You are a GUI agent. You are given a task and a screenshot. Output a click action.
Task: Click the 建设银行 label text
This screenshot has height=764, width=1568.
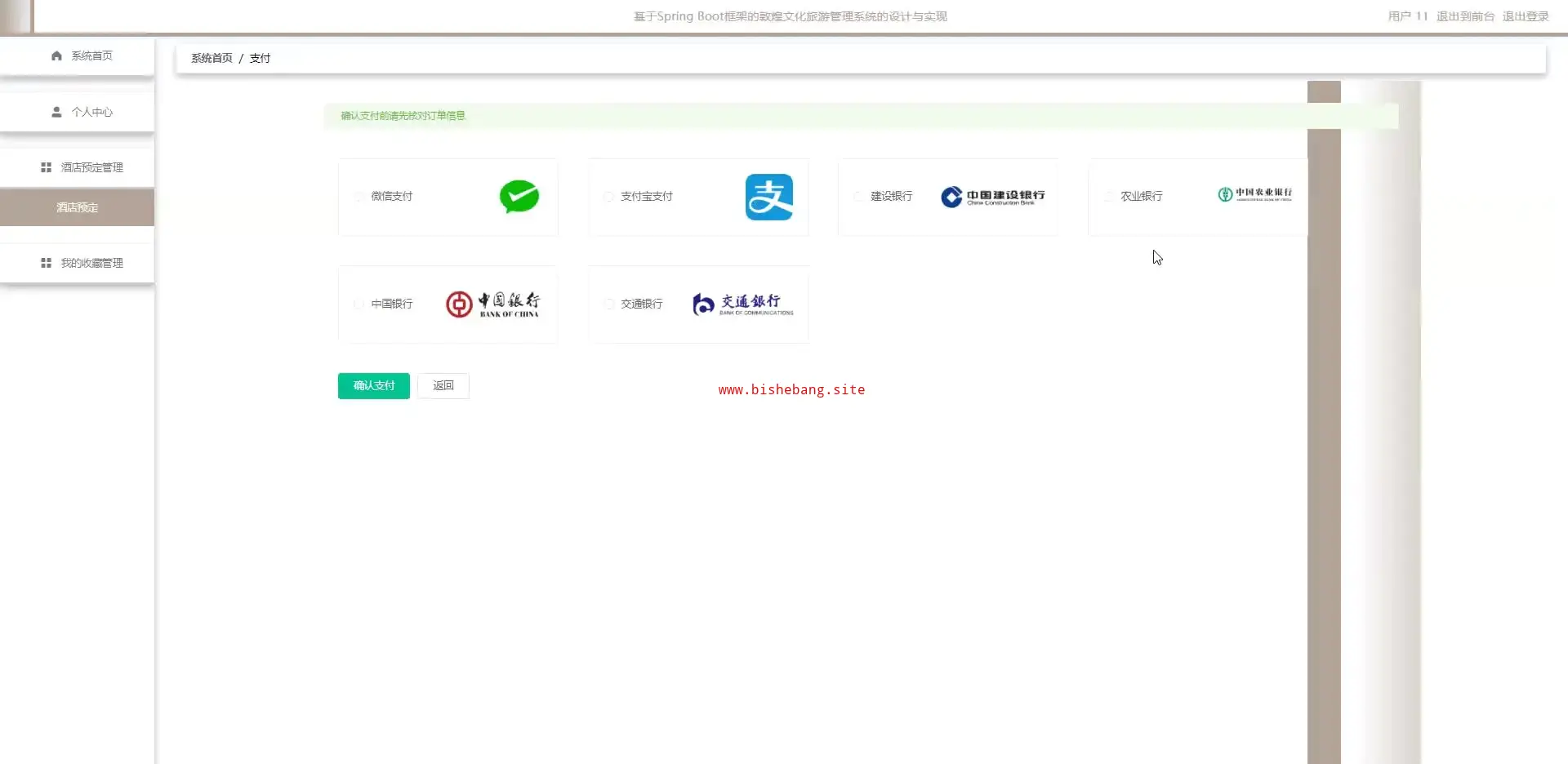tap(892, 197)
